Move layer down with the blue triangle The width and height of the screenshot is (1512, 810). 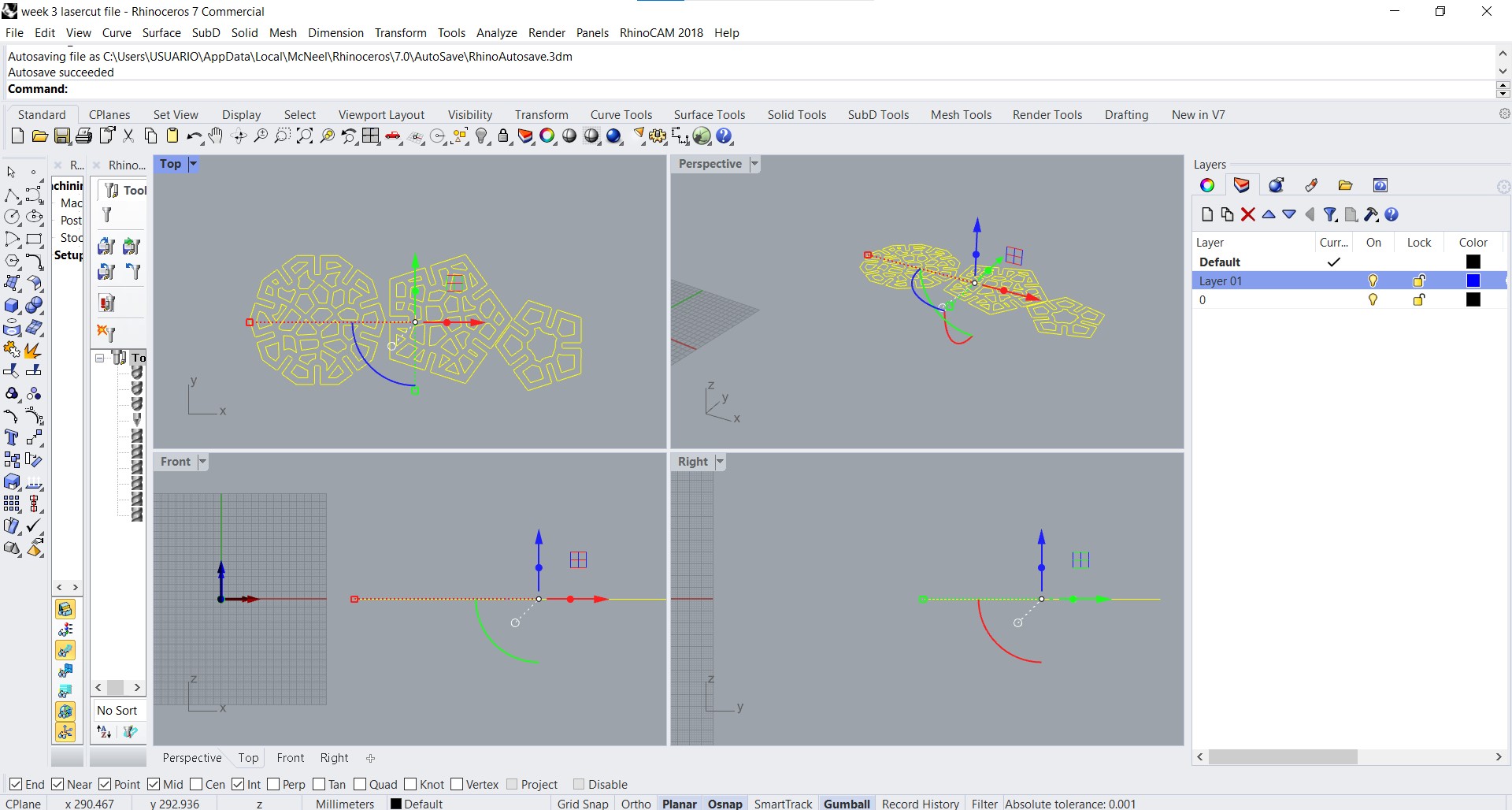1289,214
